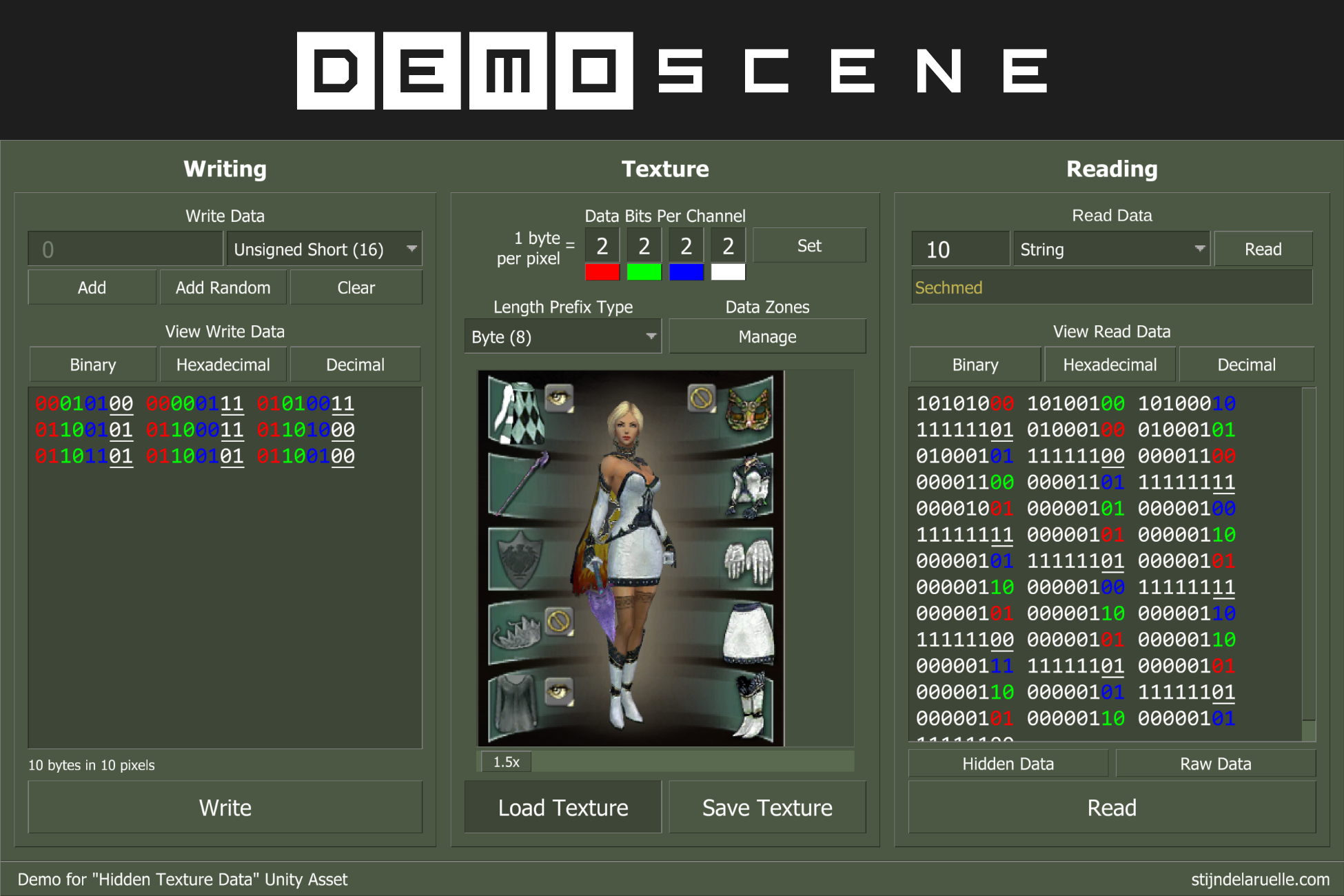Click the eye icon beside the dress

click(559, 398)
